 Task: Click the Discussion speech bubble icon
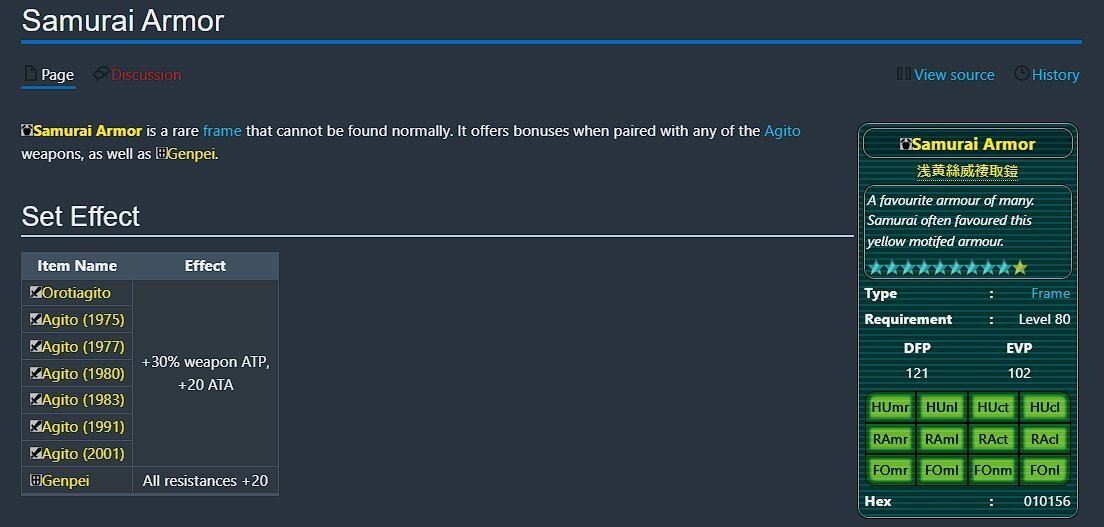pos(100,74)
